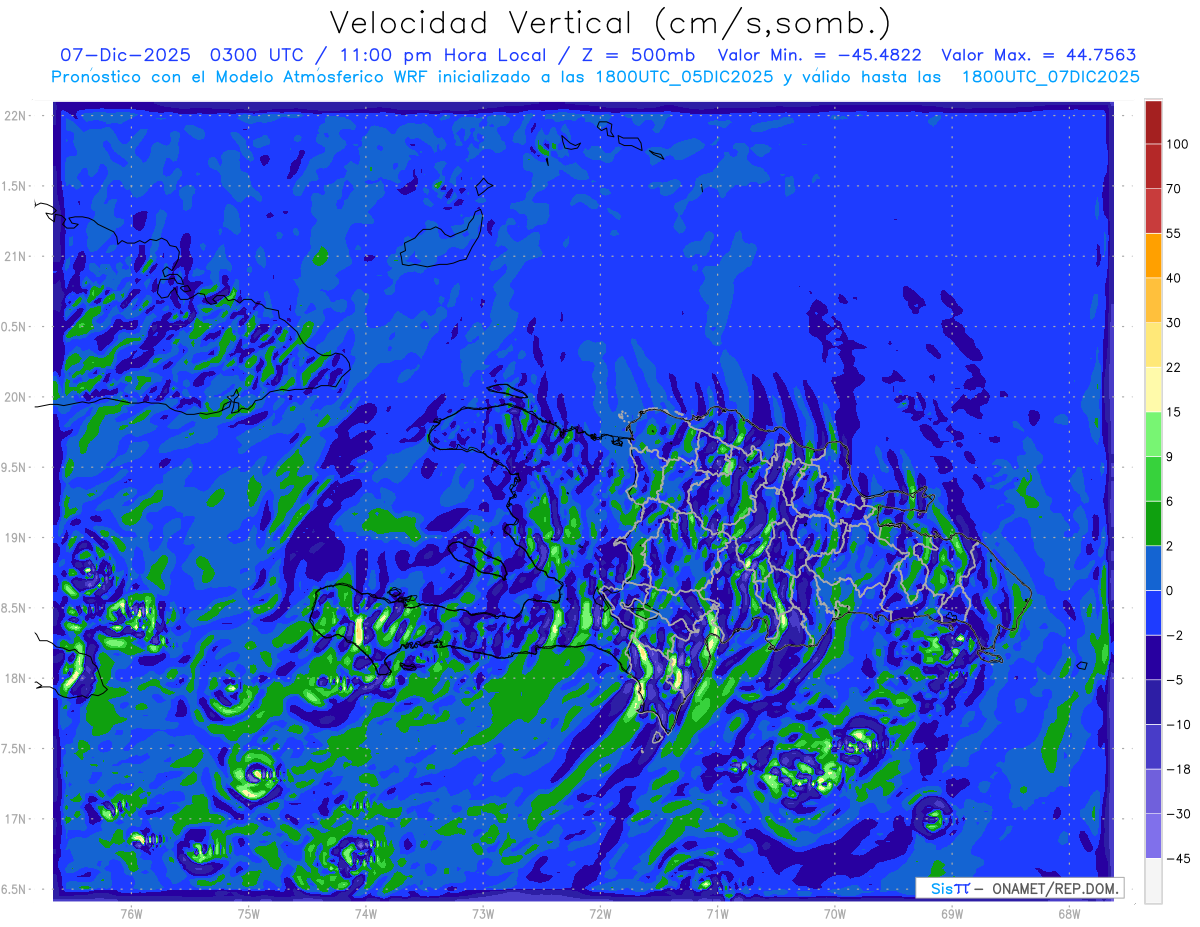Screen dimensions: 1200x927
Task: Click the latitude label '17N'
Action: pyautogui.click(x=14, y=820)
